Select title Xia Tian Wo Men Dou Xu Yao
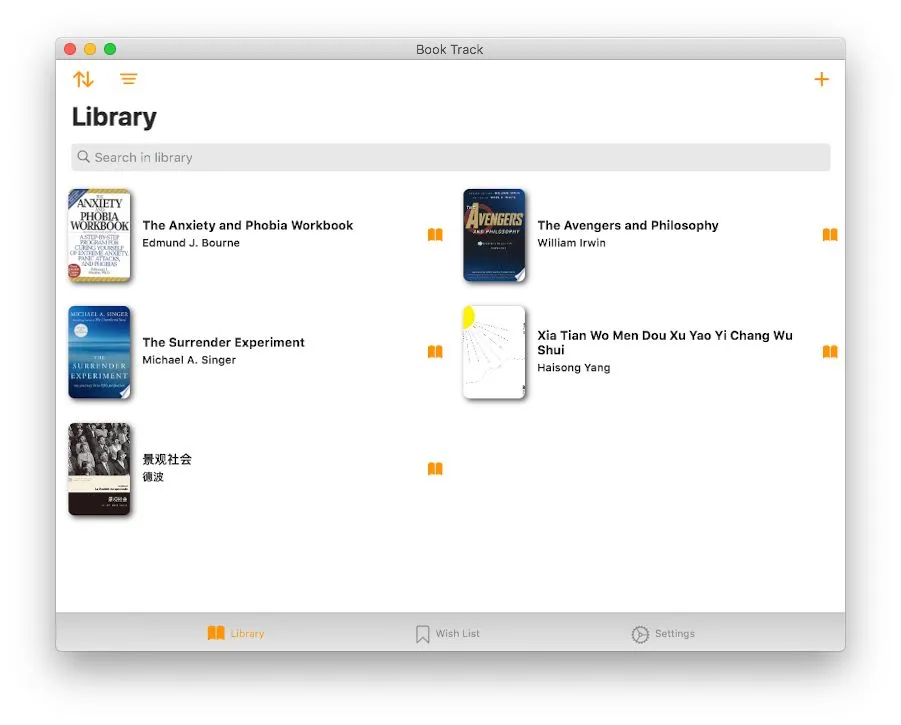Image resolution: width=901 pixels, height=725 pixels. (665, 342)
